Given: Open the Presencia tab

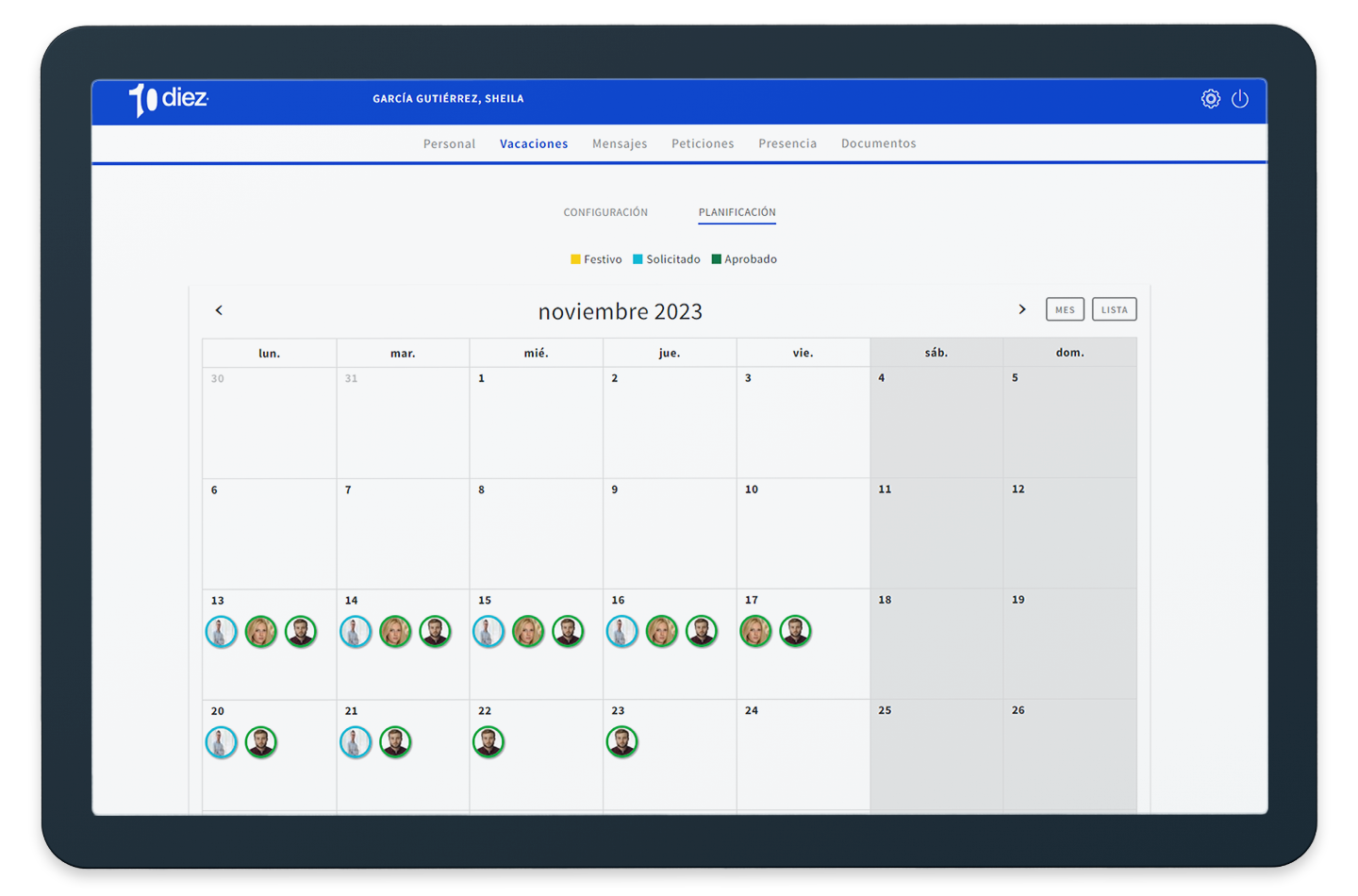Looking at the screenshot, I should point(787,143).
